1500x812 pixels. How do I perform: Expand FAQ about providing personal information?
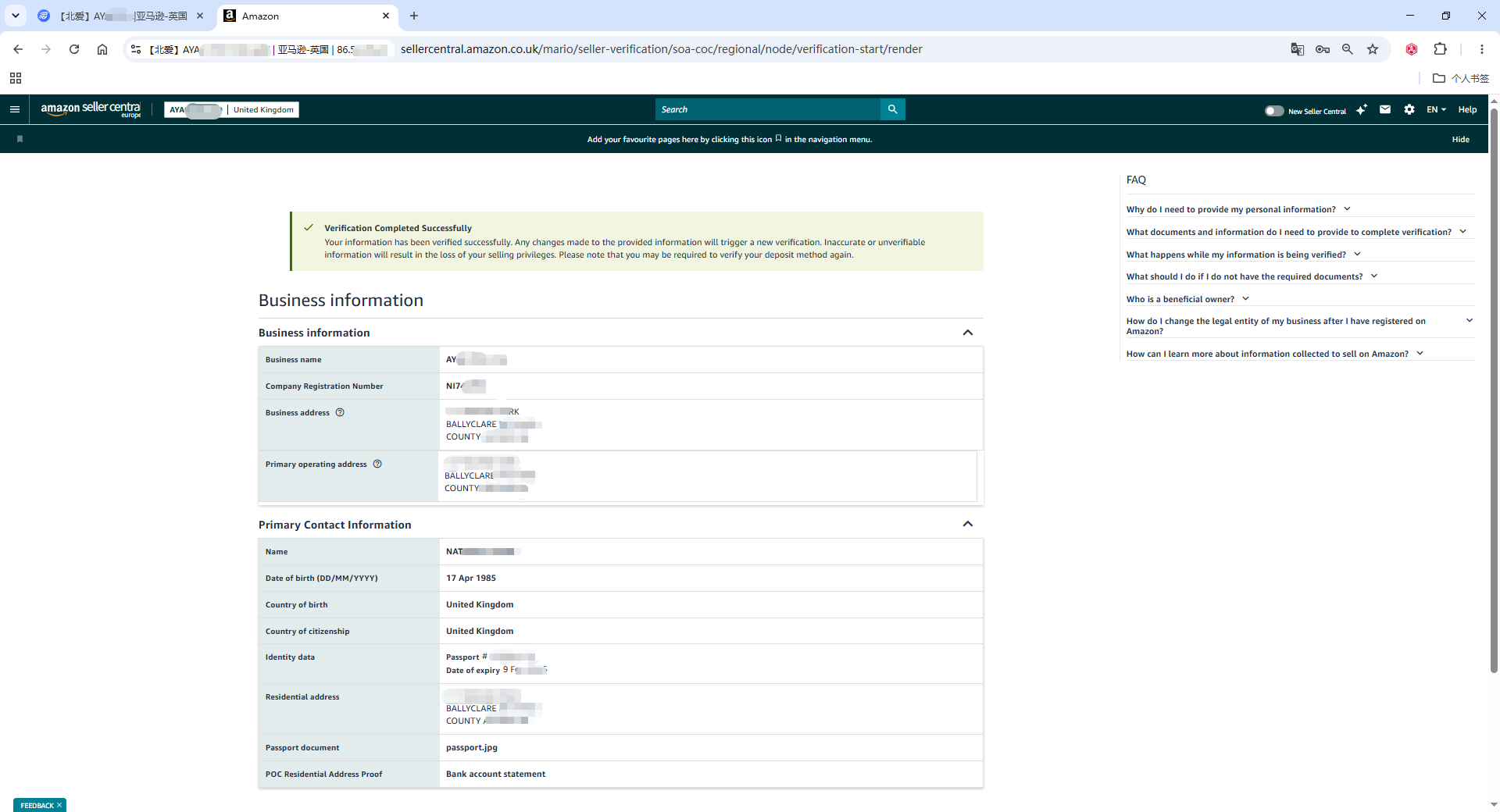pos(1238,209)
